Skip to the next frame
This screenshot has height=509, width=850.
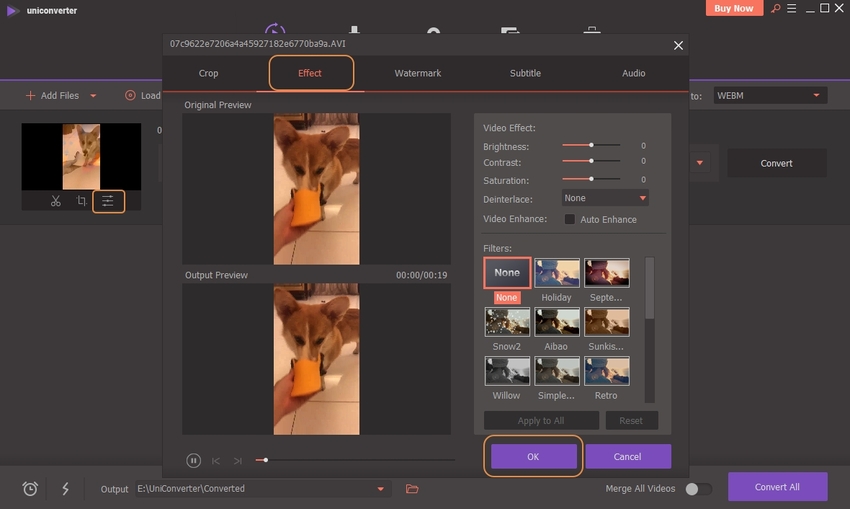(x=237, y=460)
